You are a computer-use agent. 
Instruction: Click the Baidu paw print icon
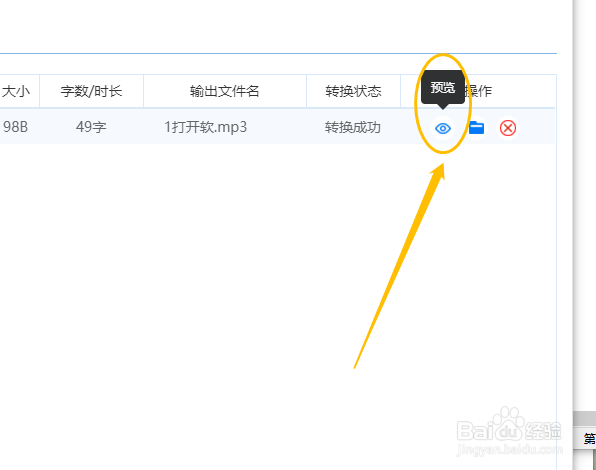point(509,423)
